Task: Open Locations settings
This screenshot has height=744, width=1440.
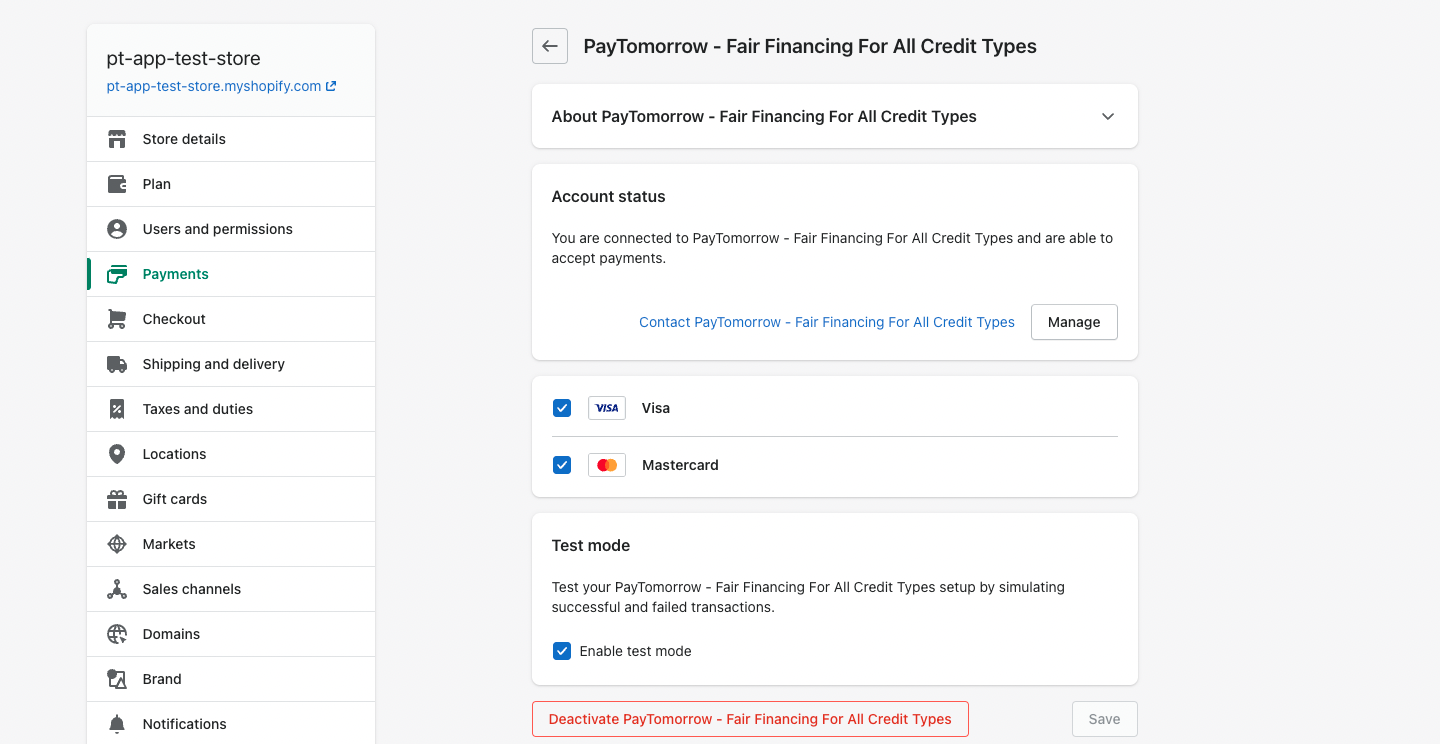Action: pyautogui.click(x=231, y=454)
